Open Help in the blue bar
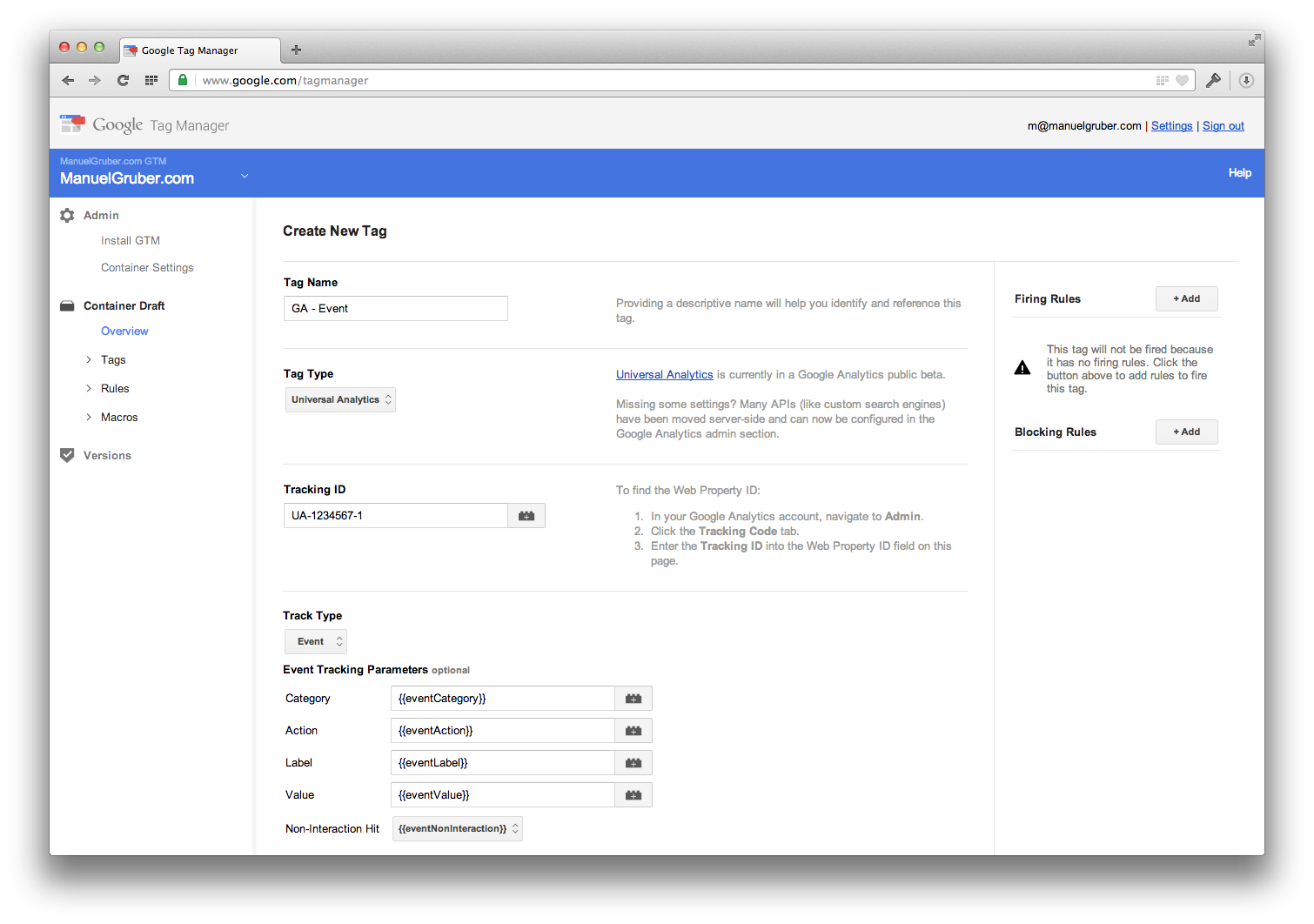 point(1240,172)
